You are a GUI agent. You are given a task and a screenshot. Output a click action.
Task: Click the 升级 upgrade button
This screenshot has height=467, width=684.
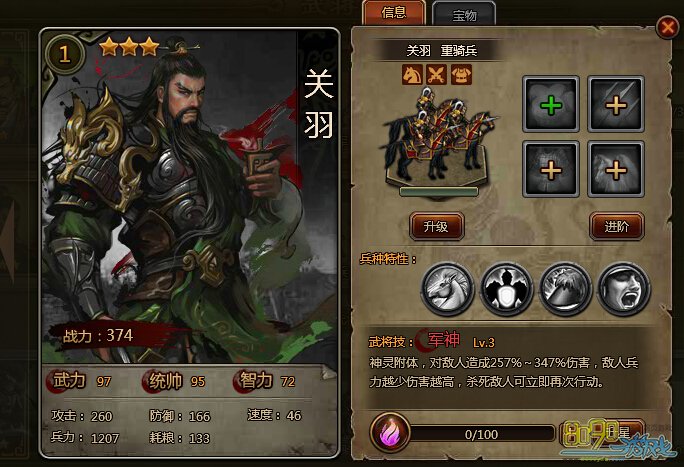[x=436, y=226]
